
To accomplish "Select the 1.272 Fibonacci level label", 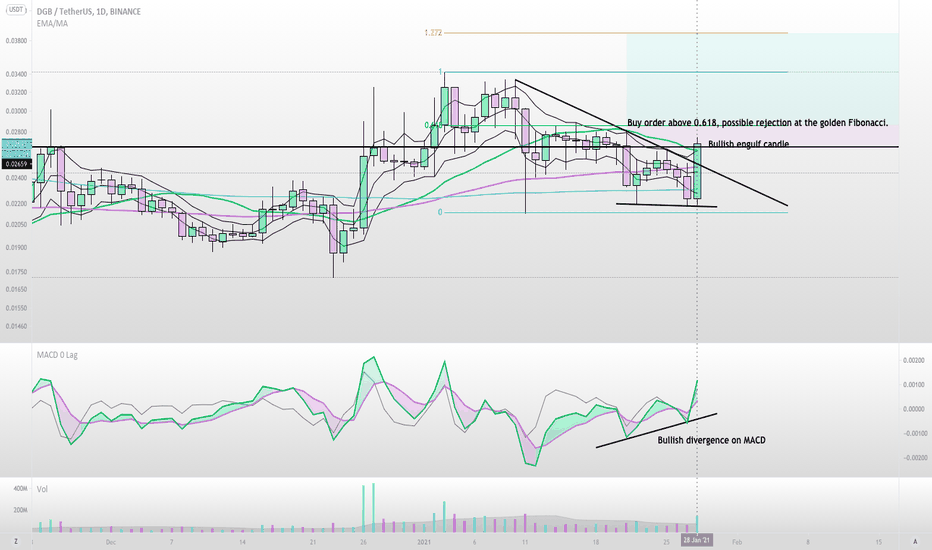I will (x=433, y=33).
